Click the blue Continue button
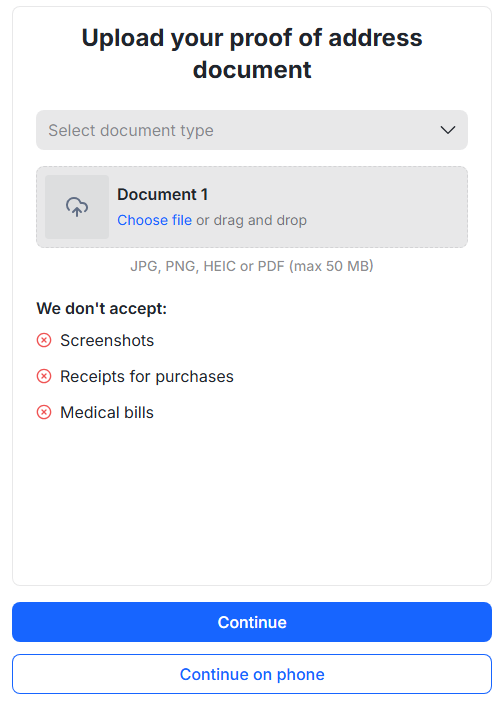The height and width of the screenshot is (706, 498). pos(252,622)
